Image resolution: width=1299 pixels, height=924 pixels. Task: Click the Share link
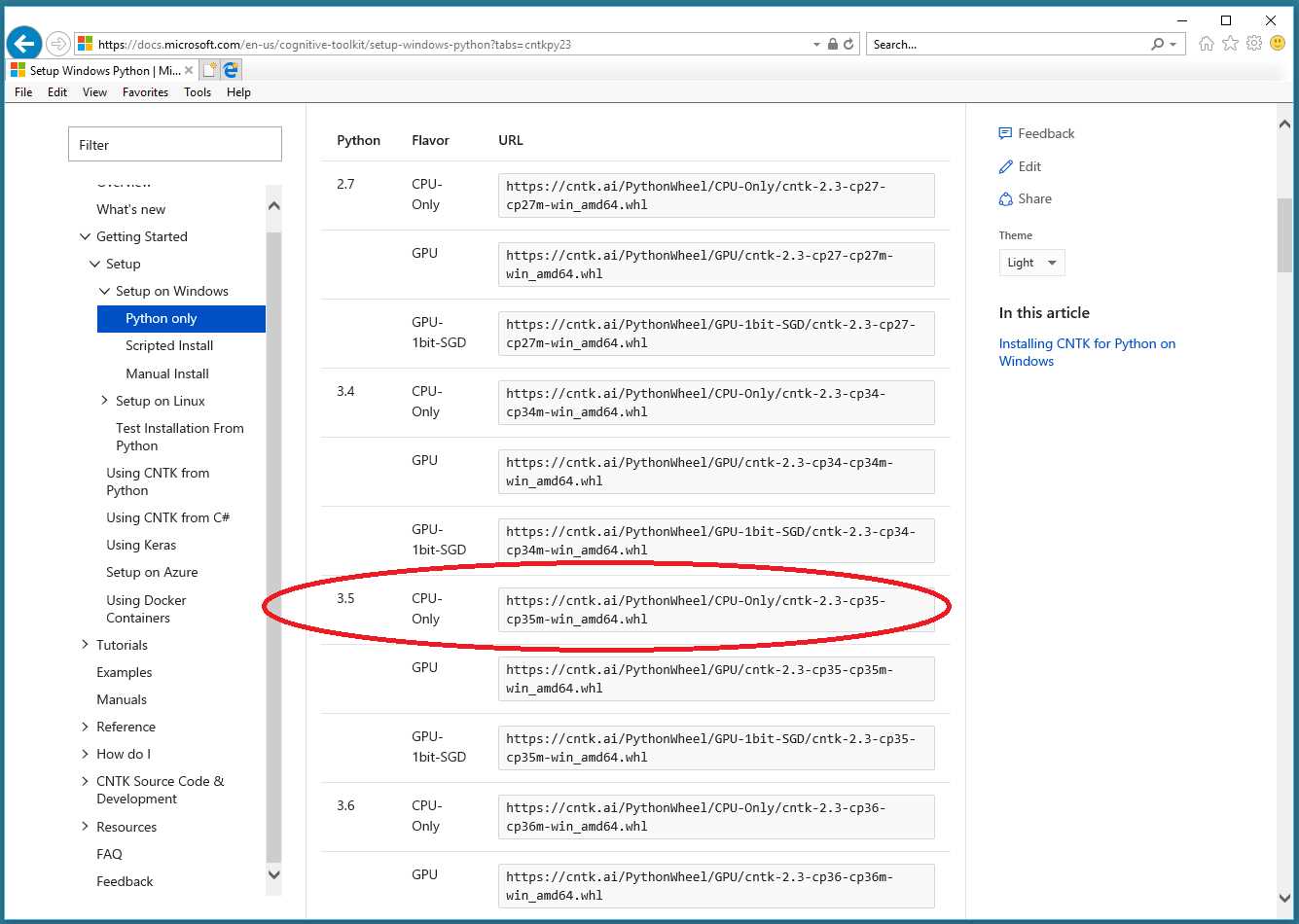(1025, 198)
